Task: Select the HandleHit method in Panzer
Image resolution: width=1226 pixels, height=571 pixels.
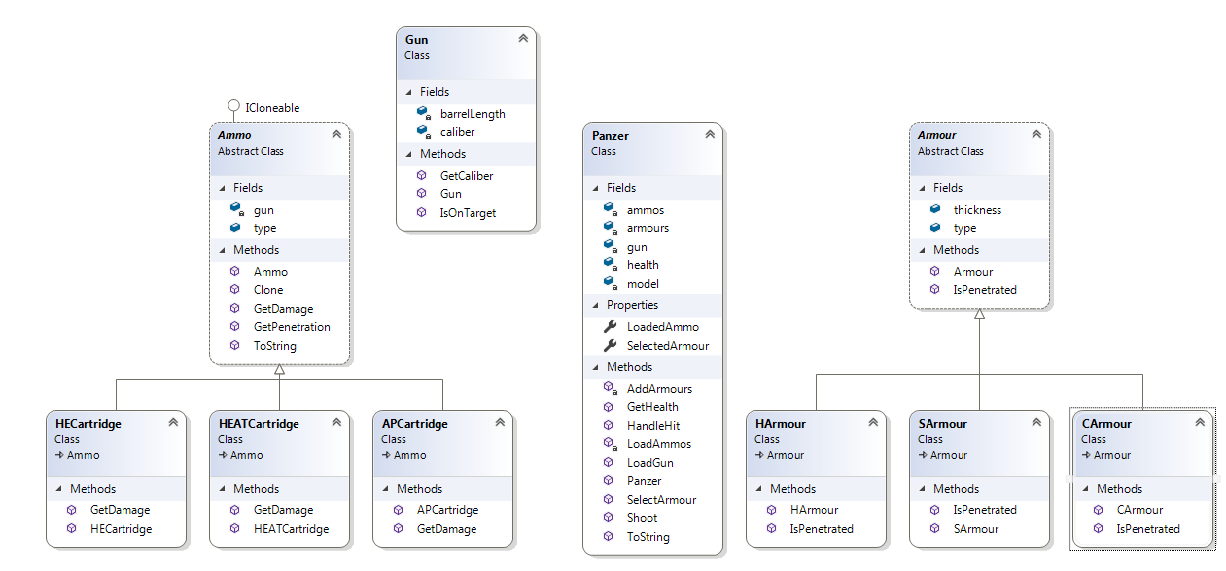Action: [653, 425]
